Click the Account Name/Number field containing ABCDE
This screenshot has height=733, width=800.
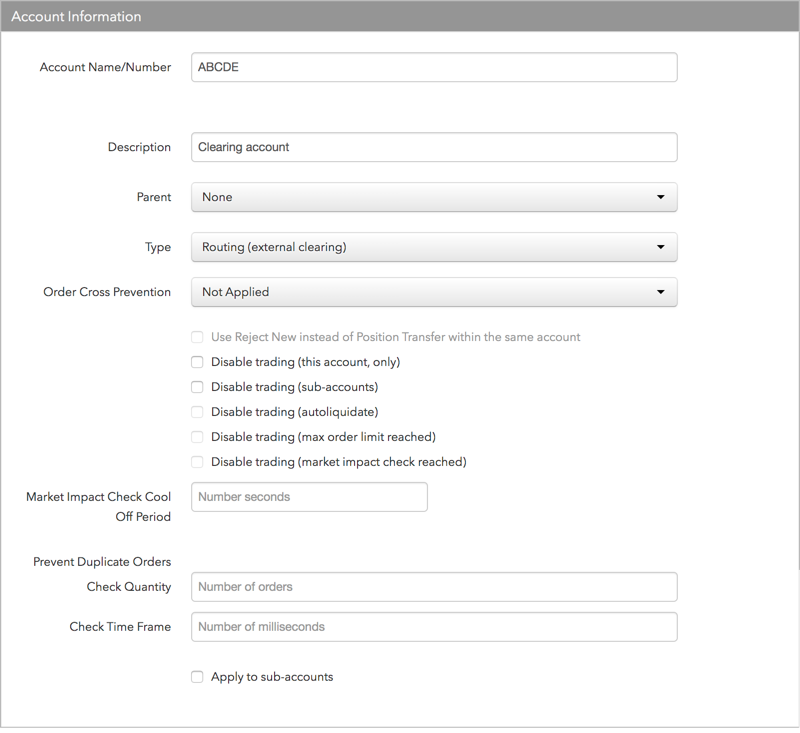[x=434, y=67]
